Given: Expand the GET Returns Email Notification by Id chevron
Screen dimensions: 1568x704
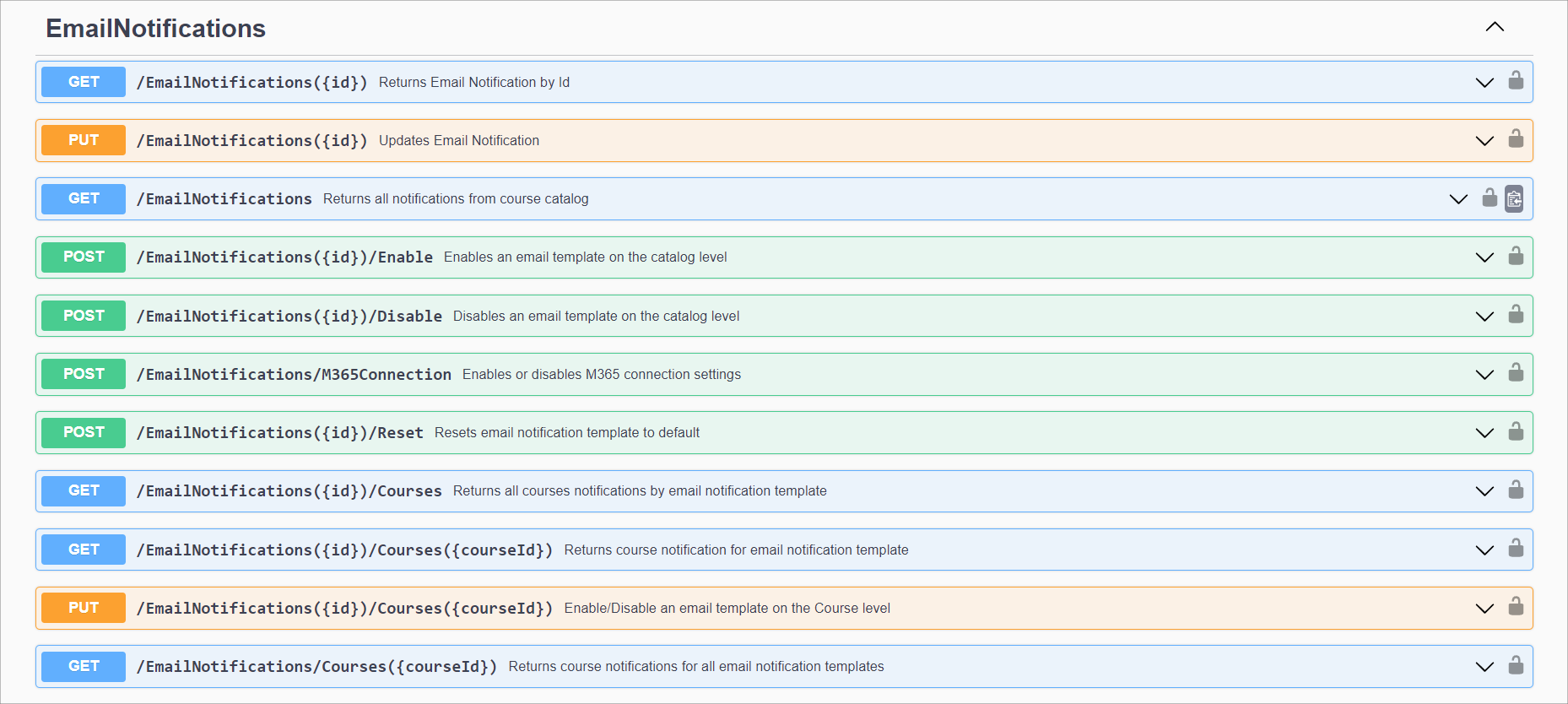Looking at the screenshot, I should pos(1484,83).
